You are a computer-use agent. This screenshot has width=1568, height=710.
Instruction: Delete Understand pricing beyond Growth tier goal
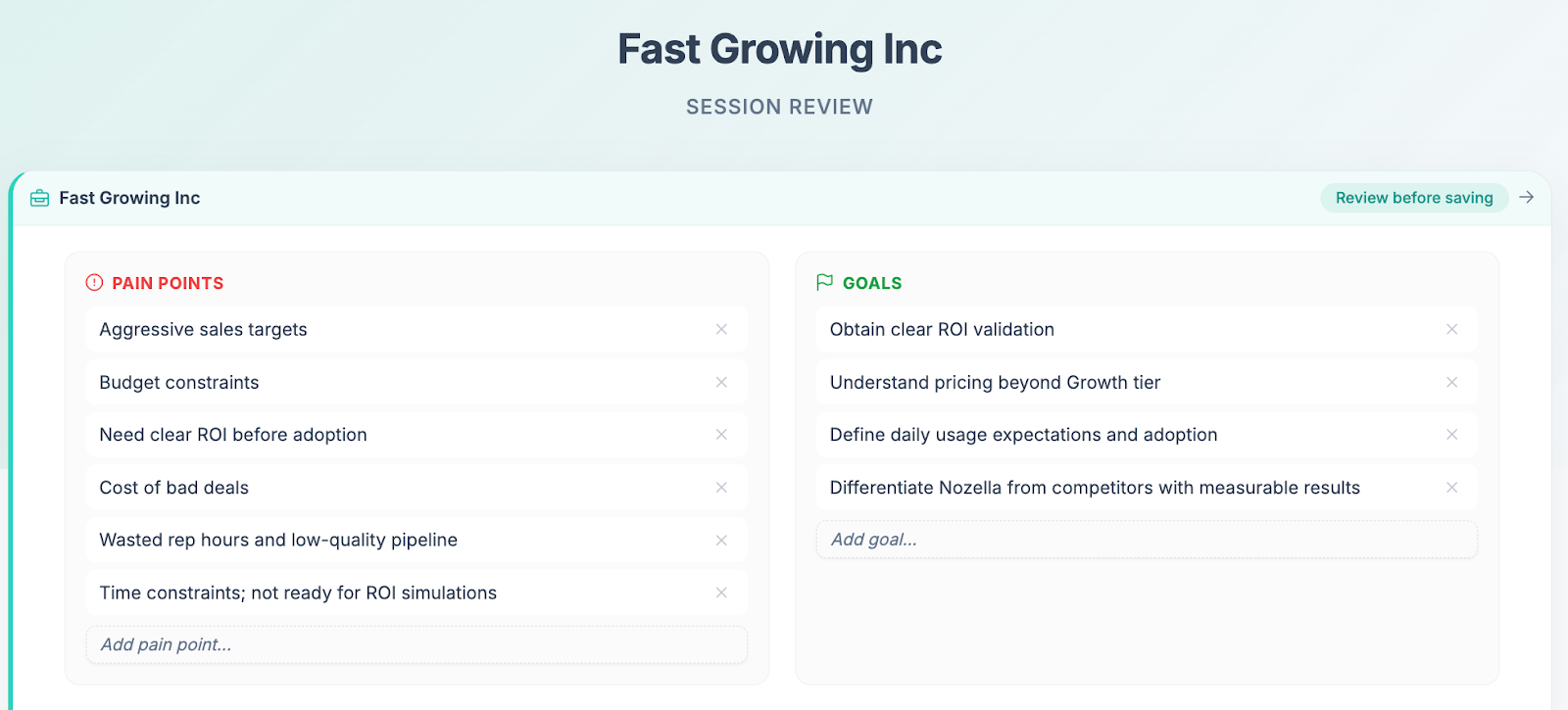(x=1452, y=383)
